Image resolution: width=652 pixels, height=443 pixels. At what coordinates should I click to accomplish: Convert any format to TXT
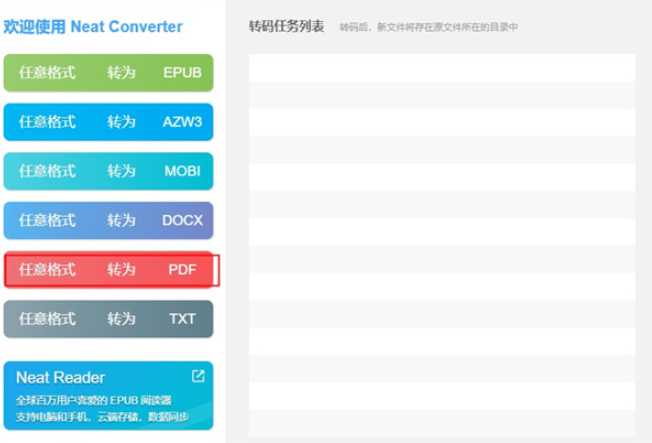point(109,319)
